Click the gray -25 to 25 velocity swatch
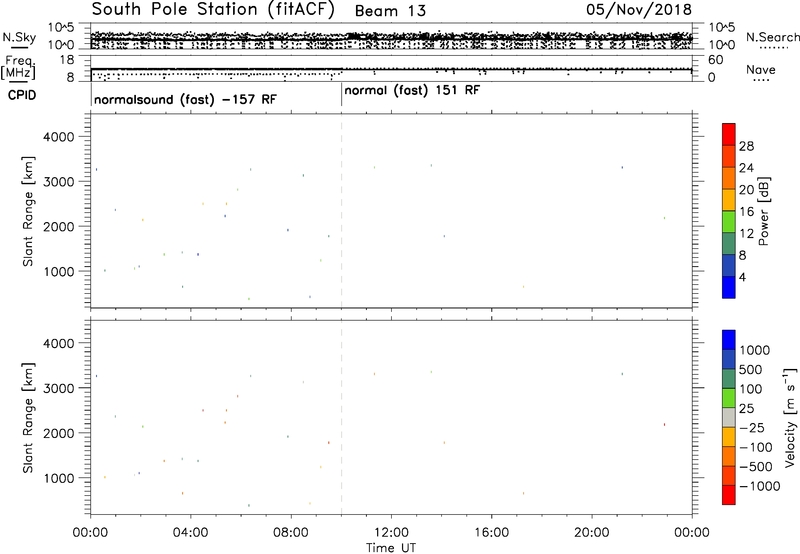This screenshot has width=800, height=554. (729, 418)
